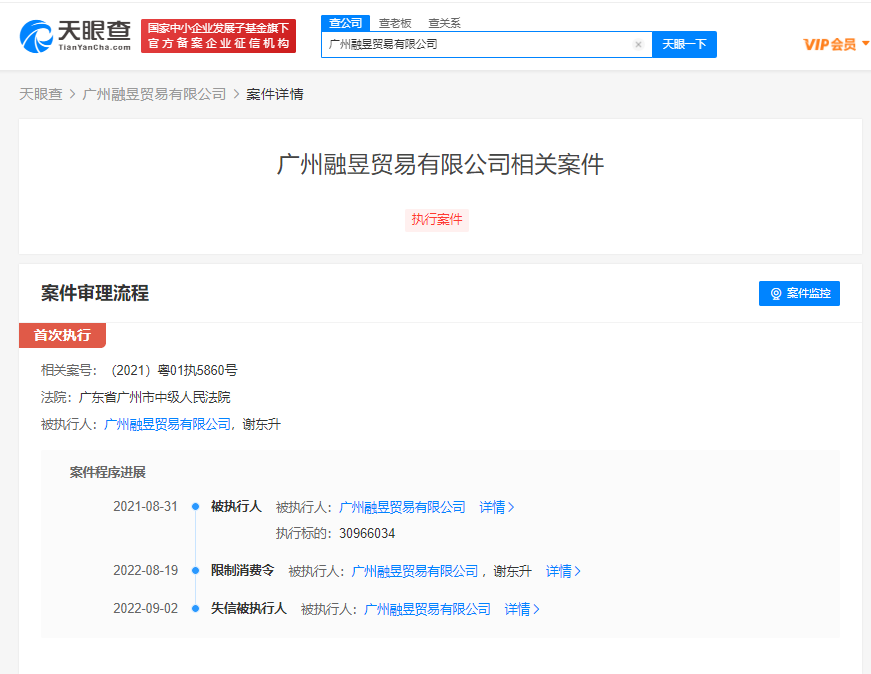Screen dimensions: 871x674
Task: View 详情 for the 2021-08-31 被执行人 entry
Action: 497,507
